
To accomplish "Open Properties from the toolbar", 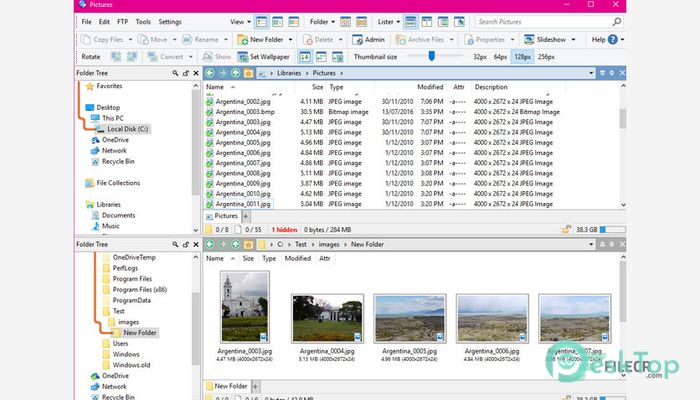I will click(x=484, y=40).
